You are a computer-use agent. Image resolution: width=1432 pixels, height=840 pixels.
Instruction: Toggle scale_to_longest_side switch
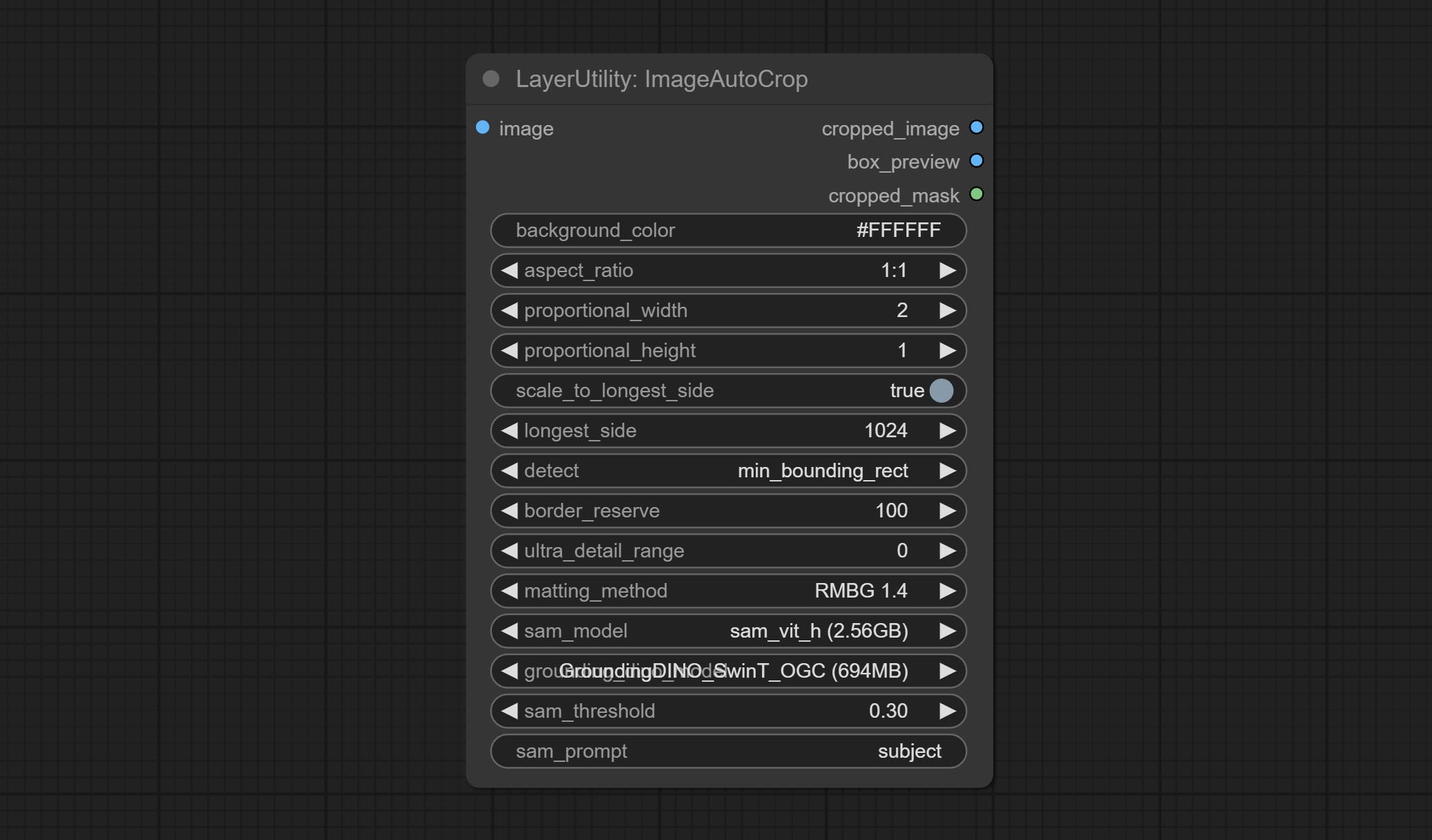941,391
